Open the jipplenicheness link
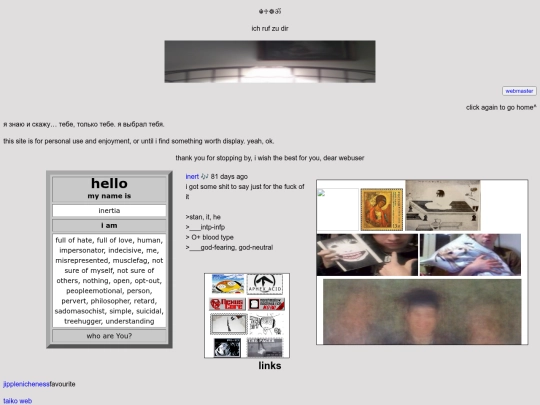Image resolution: width=540 pixels, height=405 pixels. click(x=26, y=384)
